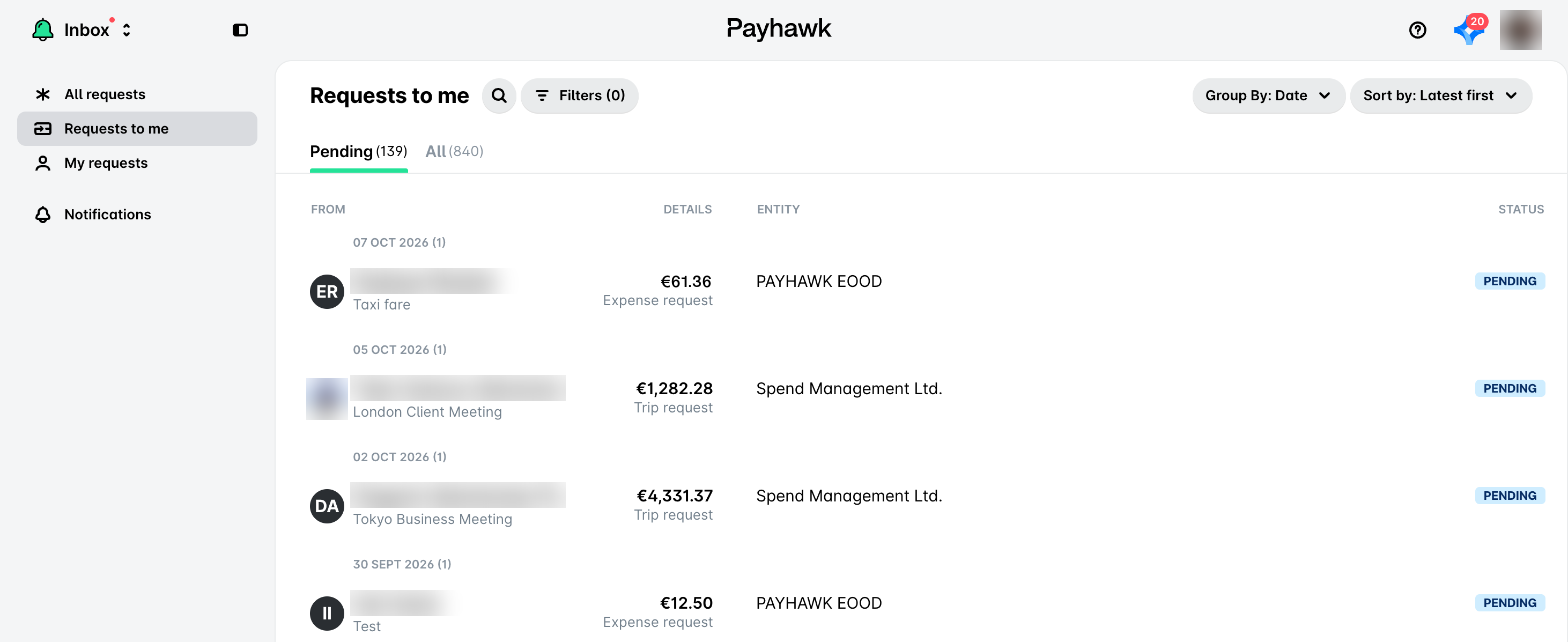Switch to the All (840) tab
Image resolution: width=1568 pixels, height=642 pixels.
pos(454,152)
